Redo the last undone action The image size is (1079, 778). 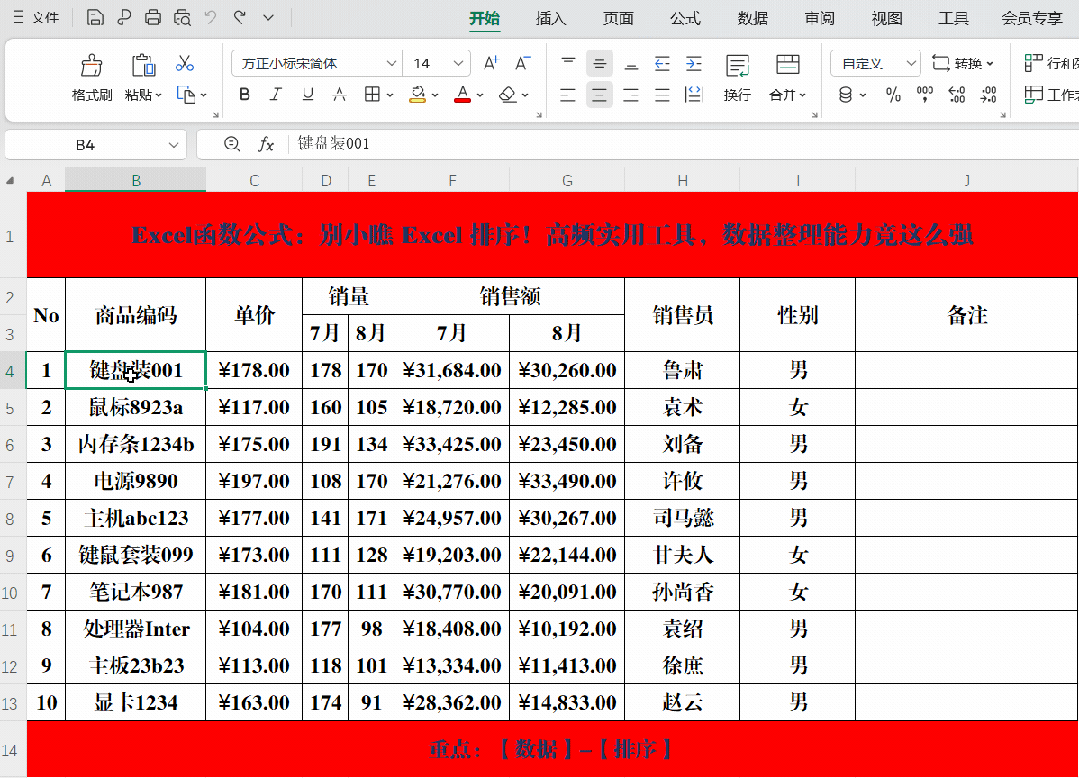pos(239,17)
